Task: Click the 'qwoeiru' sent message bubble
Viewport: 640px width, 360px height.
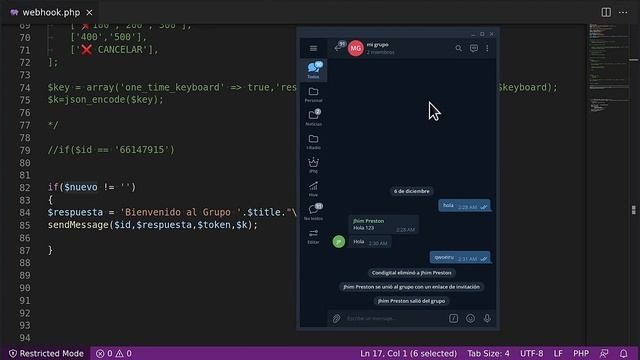Action: [460, 258]
